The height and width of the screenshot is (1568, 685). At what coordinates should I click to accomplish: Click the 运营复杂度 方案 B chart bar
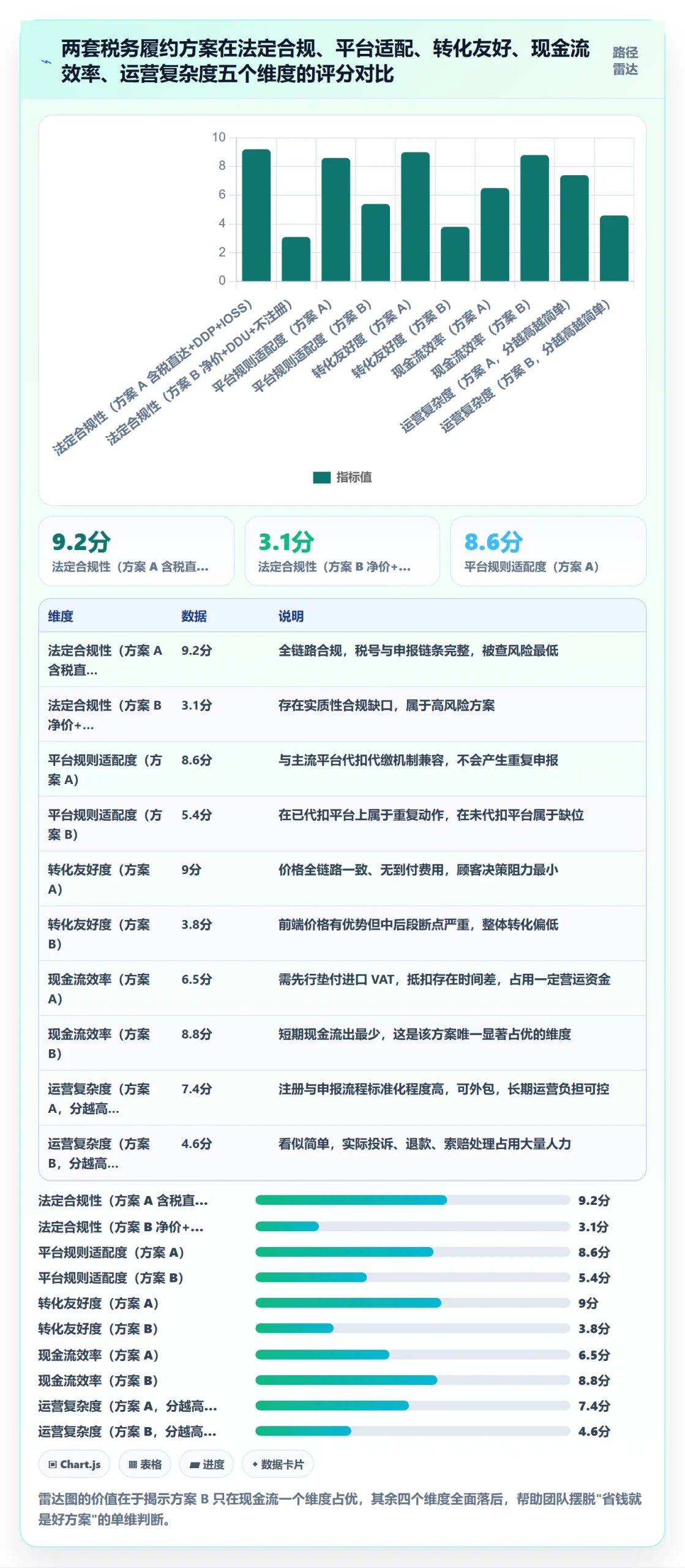click(x=614, y=248)
